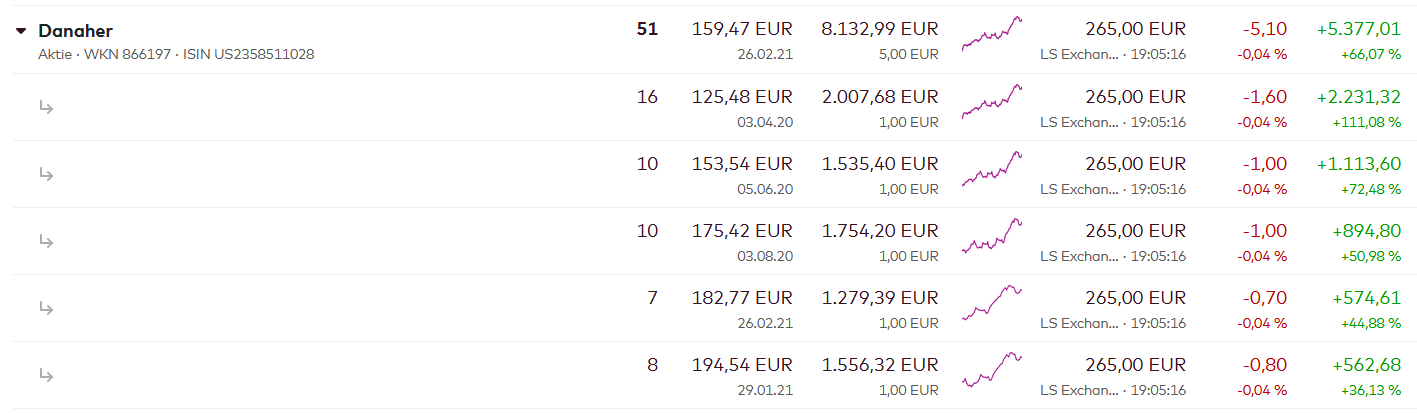Collapse the Danaher position rows
Screen dimensions: 1417x413
(21, 31)
